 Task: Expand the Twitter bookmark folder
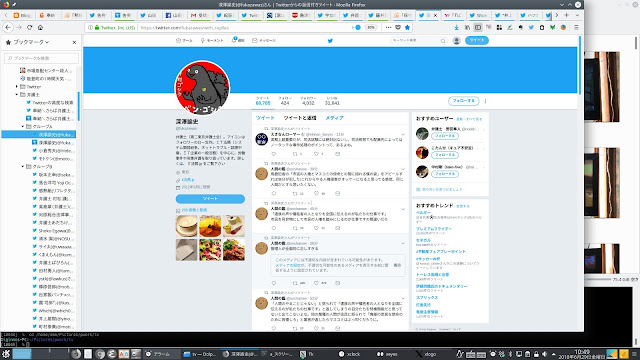coord(17,87)
